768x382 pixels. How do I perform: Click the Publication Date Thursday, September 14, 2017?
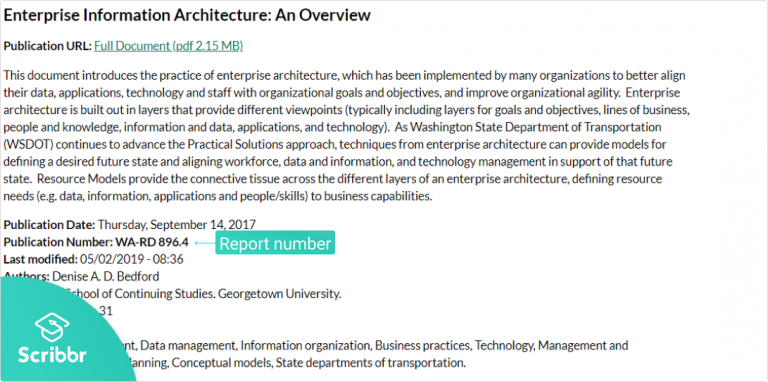click(130, 225)
